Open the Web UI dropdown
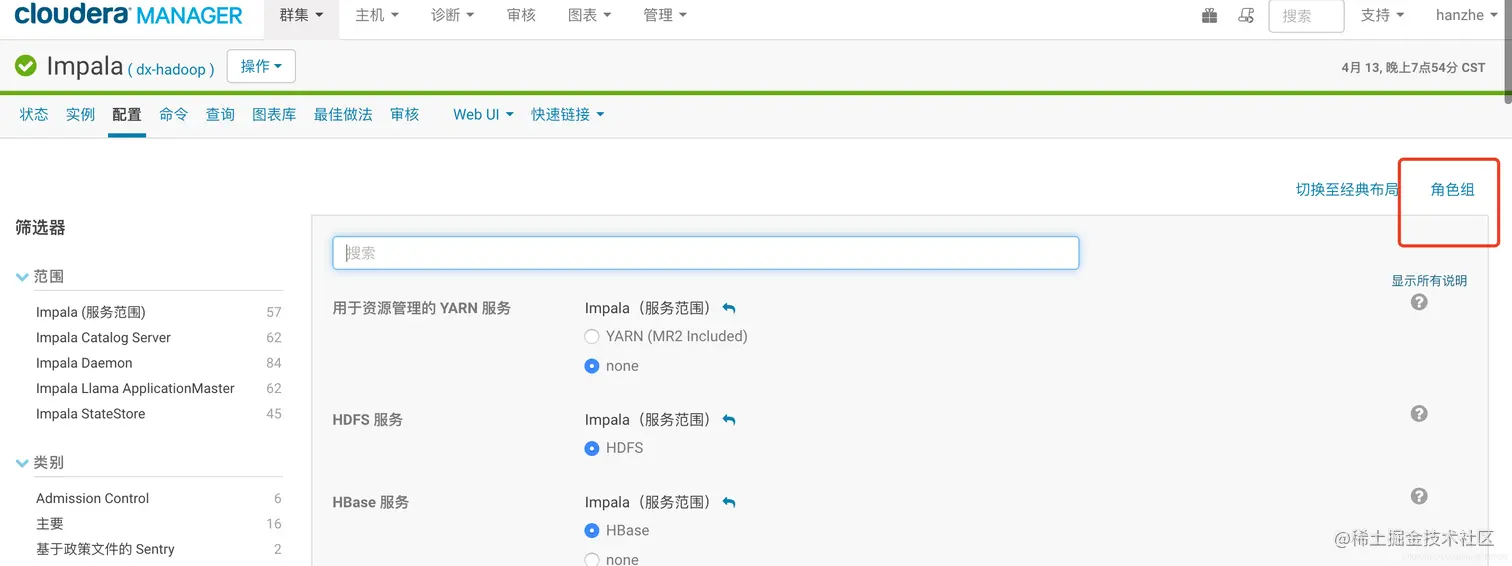The width and height of the screenshot is (1512, 566). tap(483, 115)
